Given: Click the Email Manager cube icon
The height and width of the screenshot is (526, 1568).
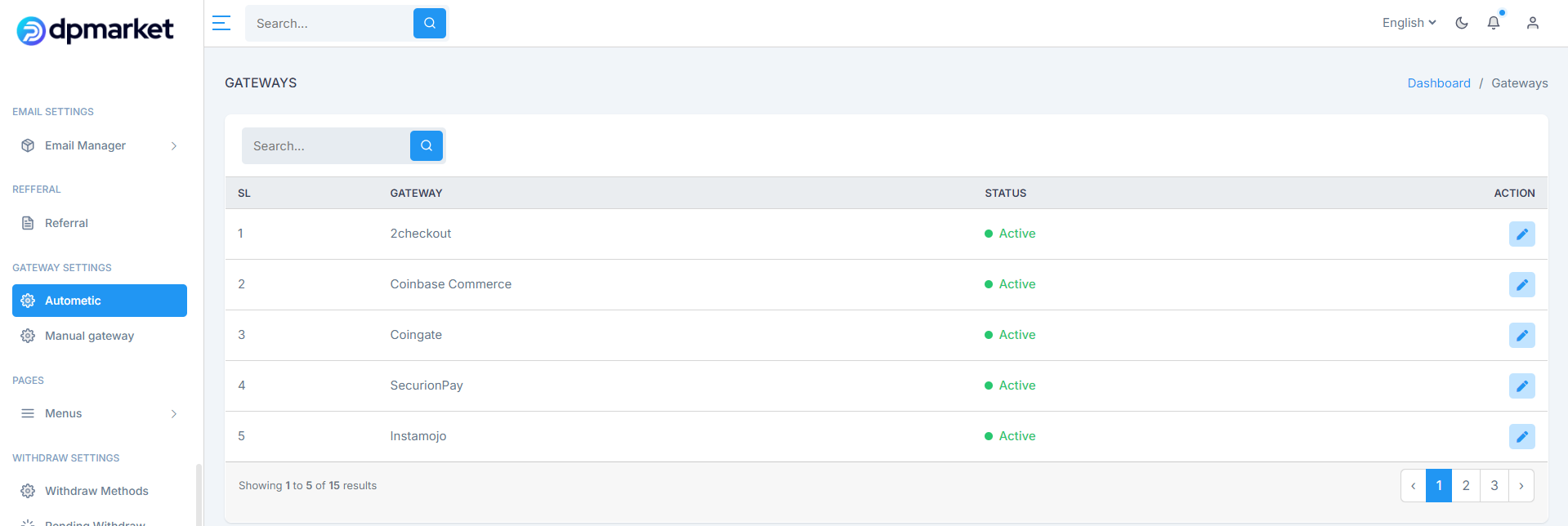Looking at the screenshot, I should [28, 145].
